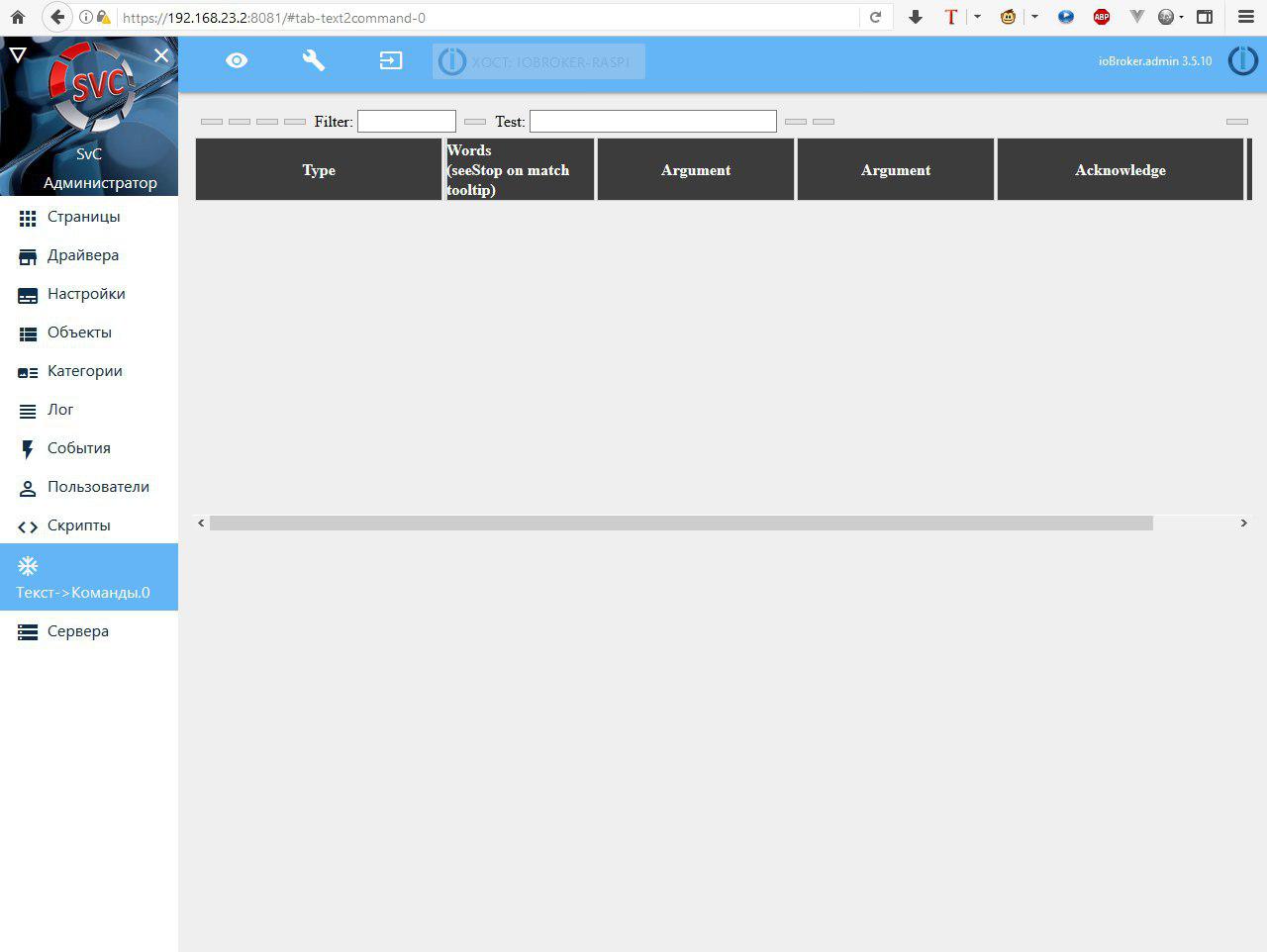Click the code brackets icon for Скрипты
The width and height of the screenshot is (1267, 952).
point(28,526)
